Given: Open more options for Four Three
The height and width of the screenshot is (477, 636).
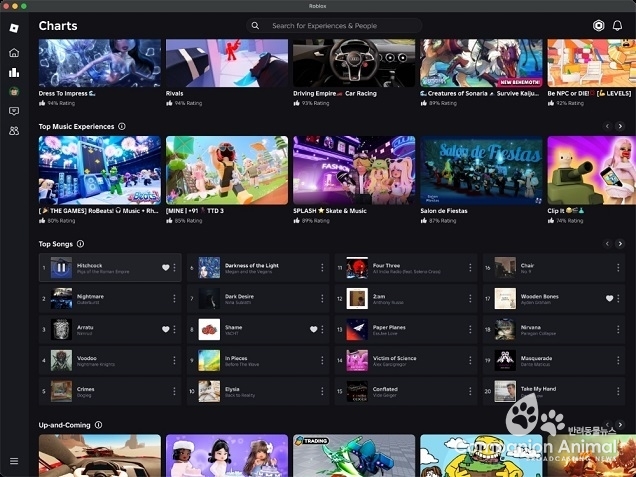Looking at the screenshot, I should pos(470,267).
